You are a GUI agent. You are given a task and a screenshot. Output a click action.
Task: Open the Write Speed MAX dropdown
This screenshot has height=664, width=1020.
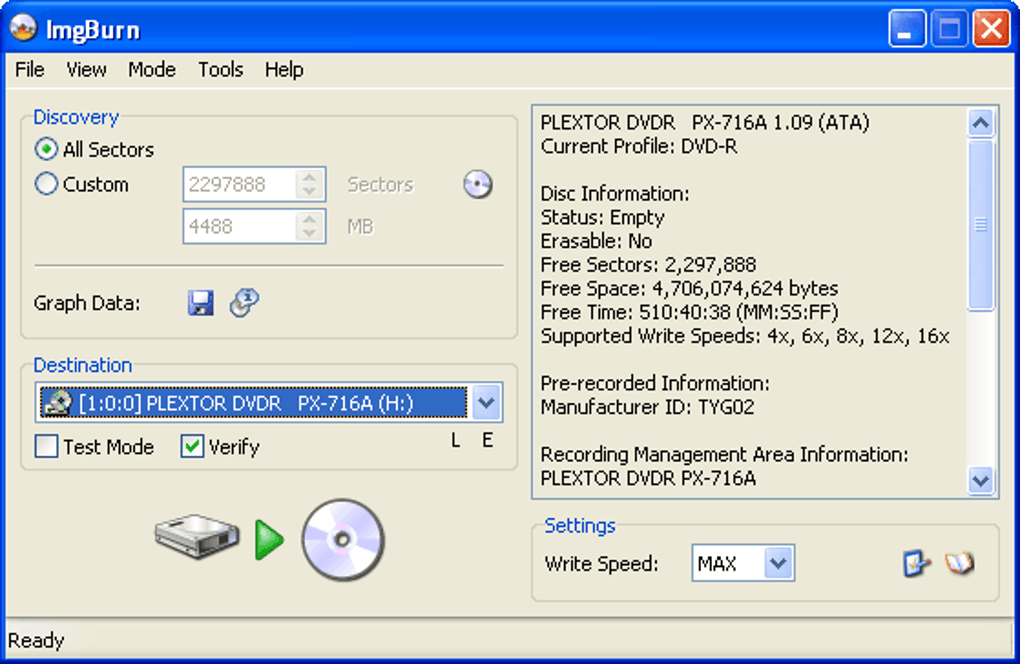tap(778, 563)
